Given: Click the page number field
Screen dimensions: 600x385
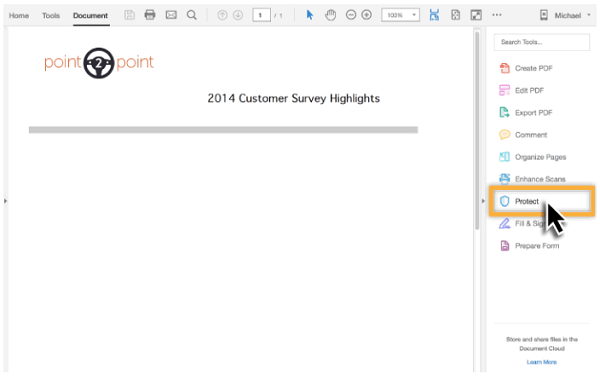Looking at the screenshot, I should pyautogui.click(x=261, y=15).
